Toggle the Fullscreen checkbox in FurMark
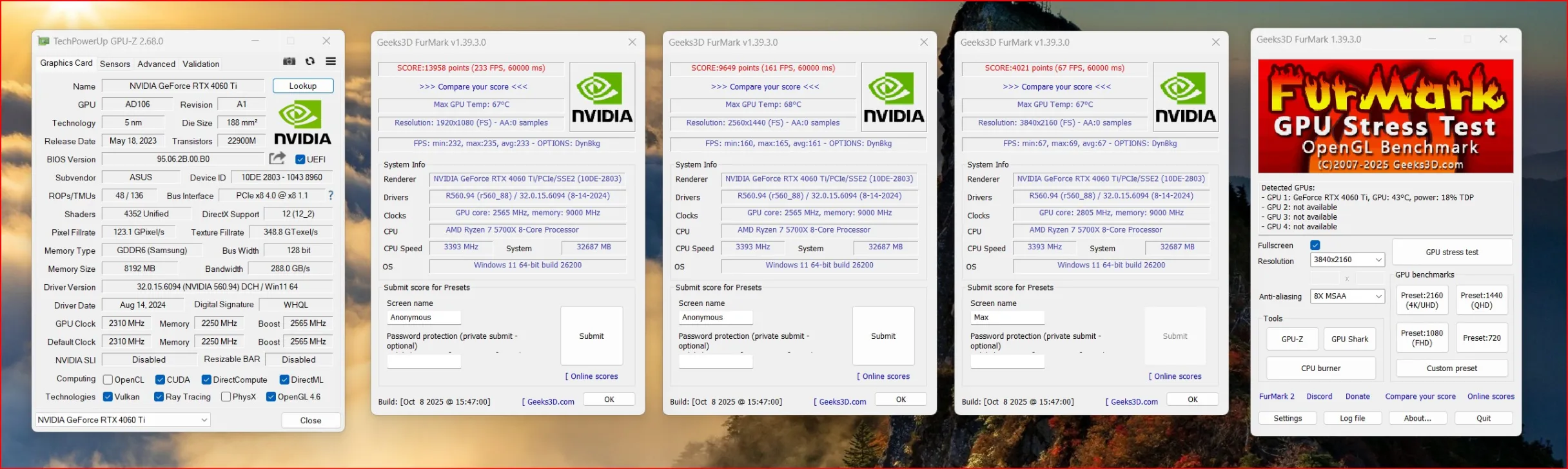The width and height of the screenshot is (1568, 469). (x=1315, y=245)
